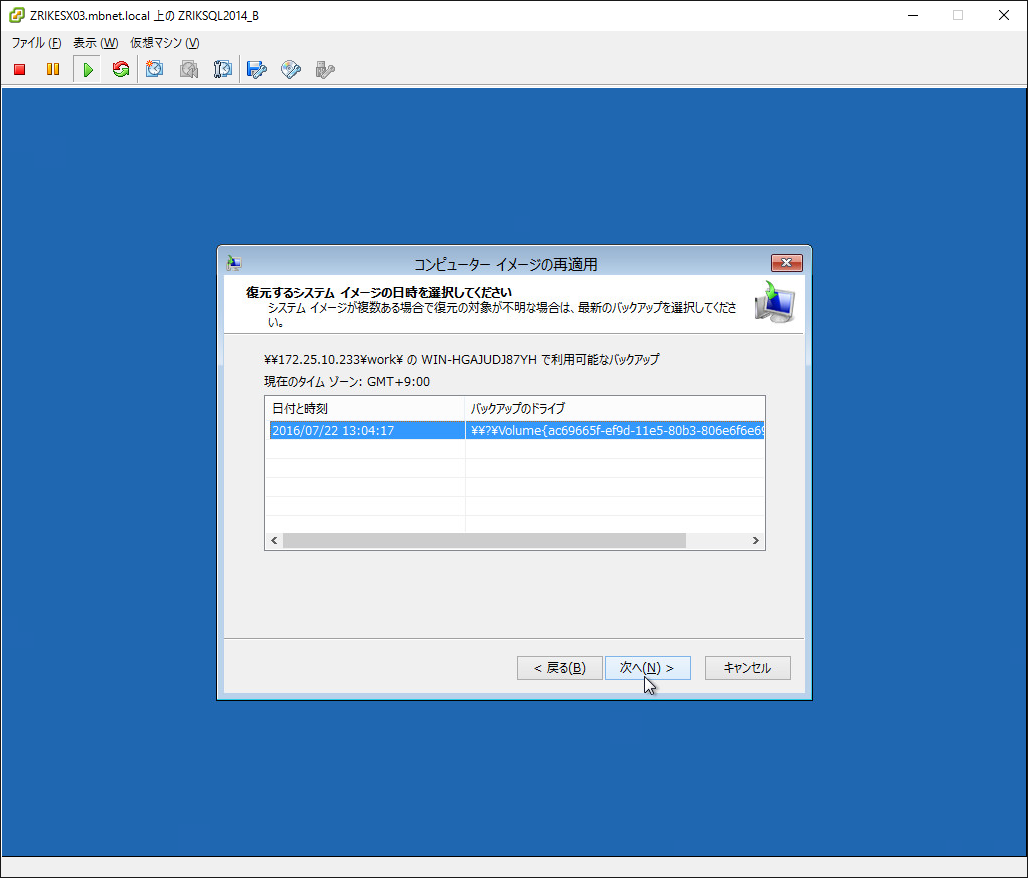1028x878 pixels.
Task: Open the Snapshot Manager icon
Action: 223,69
